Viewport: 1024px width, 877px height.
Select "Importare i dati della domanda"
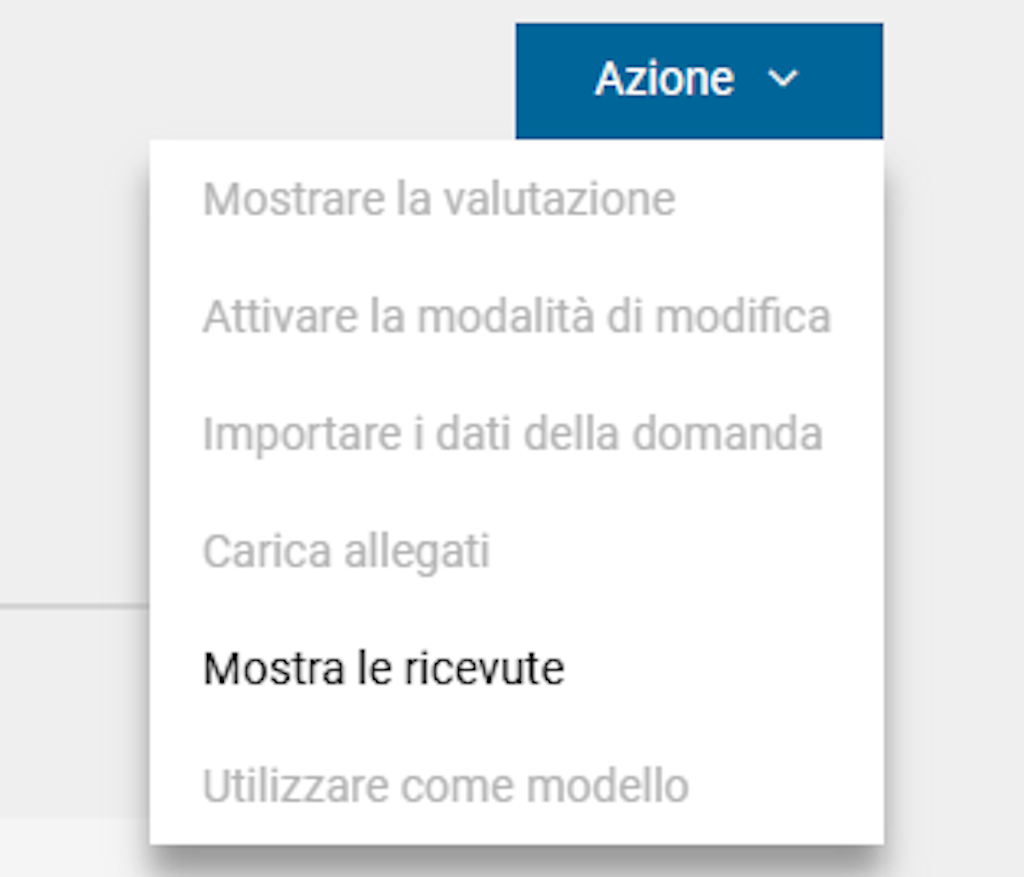click(512, 434)
